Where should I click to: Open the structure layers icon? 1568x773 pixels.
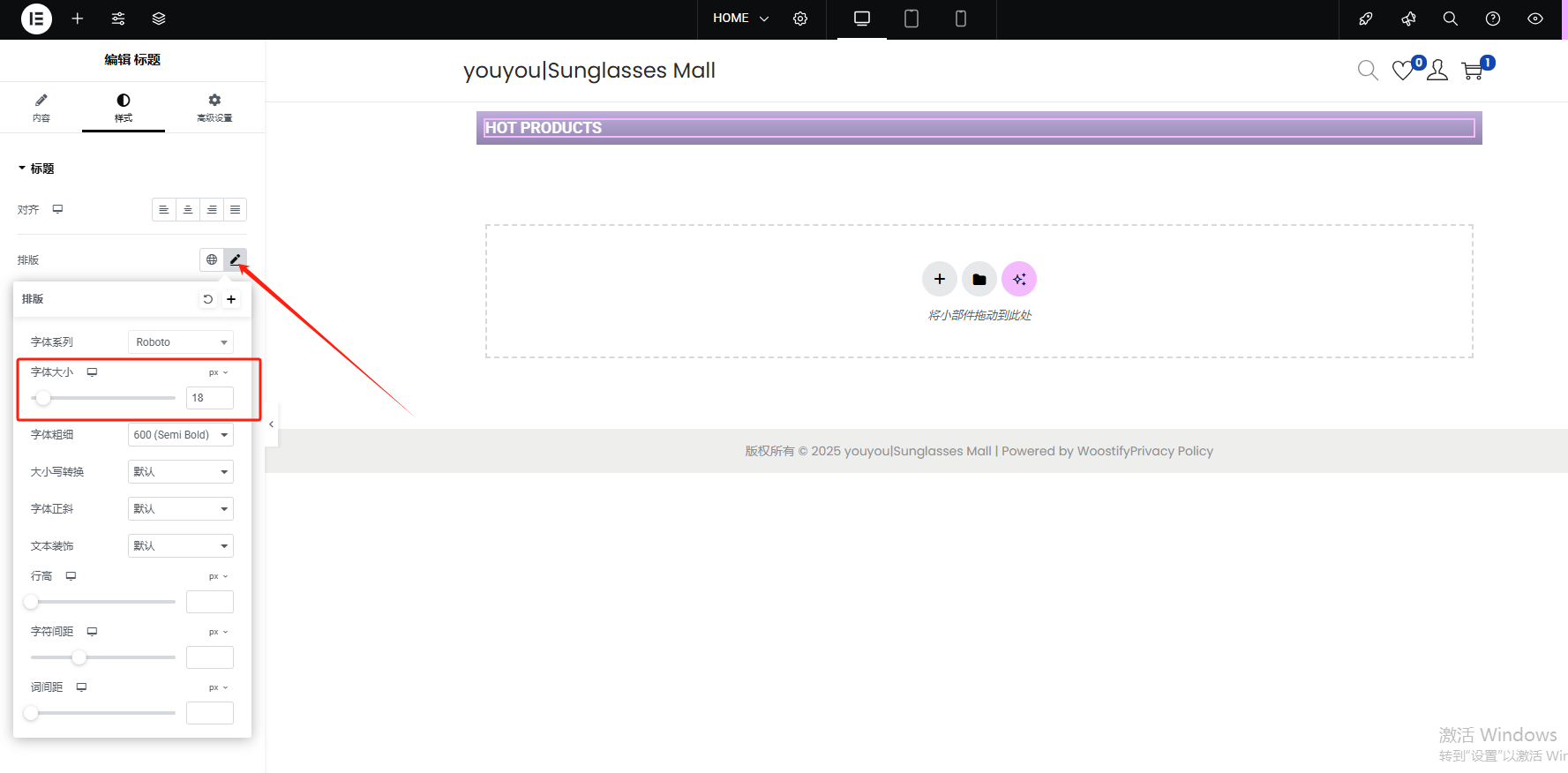coord(159,19)
